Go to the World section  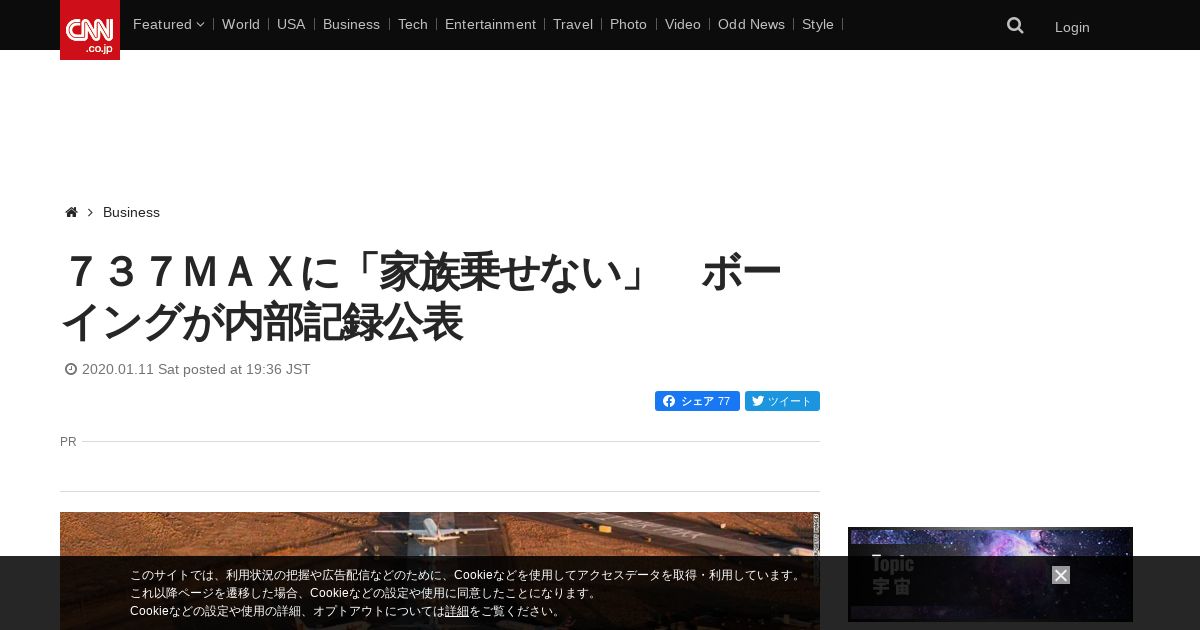click(241, 24)
